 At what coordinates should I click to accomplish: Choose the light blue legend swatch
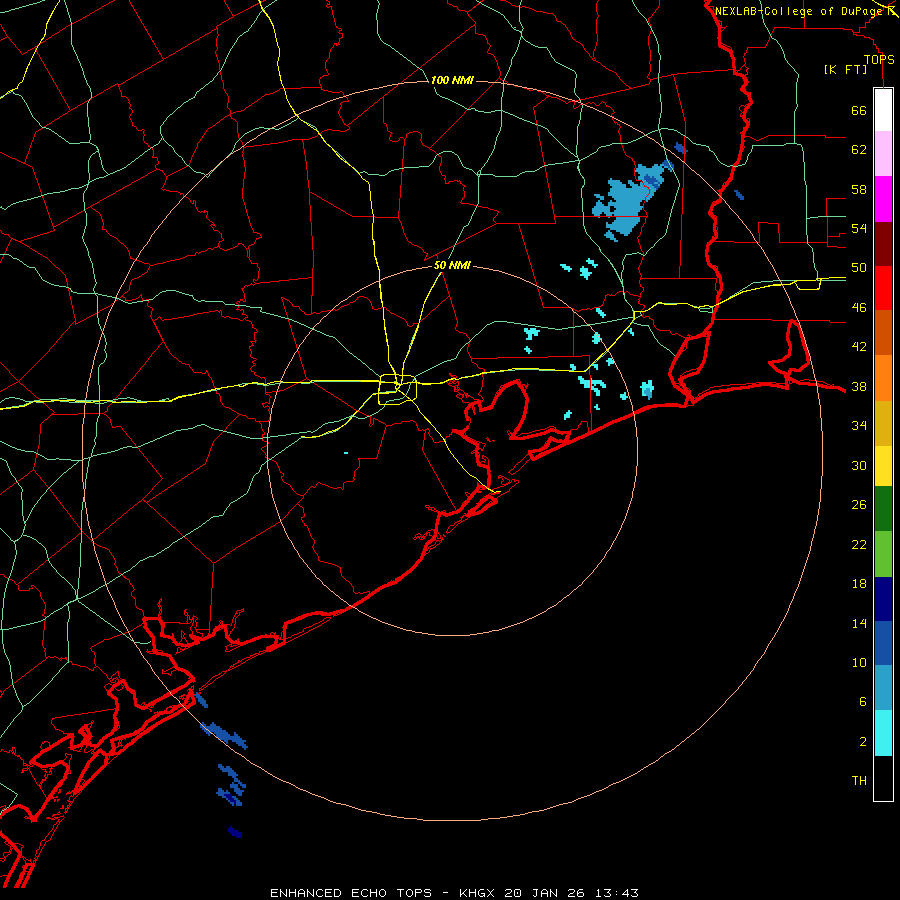[883, 688]
